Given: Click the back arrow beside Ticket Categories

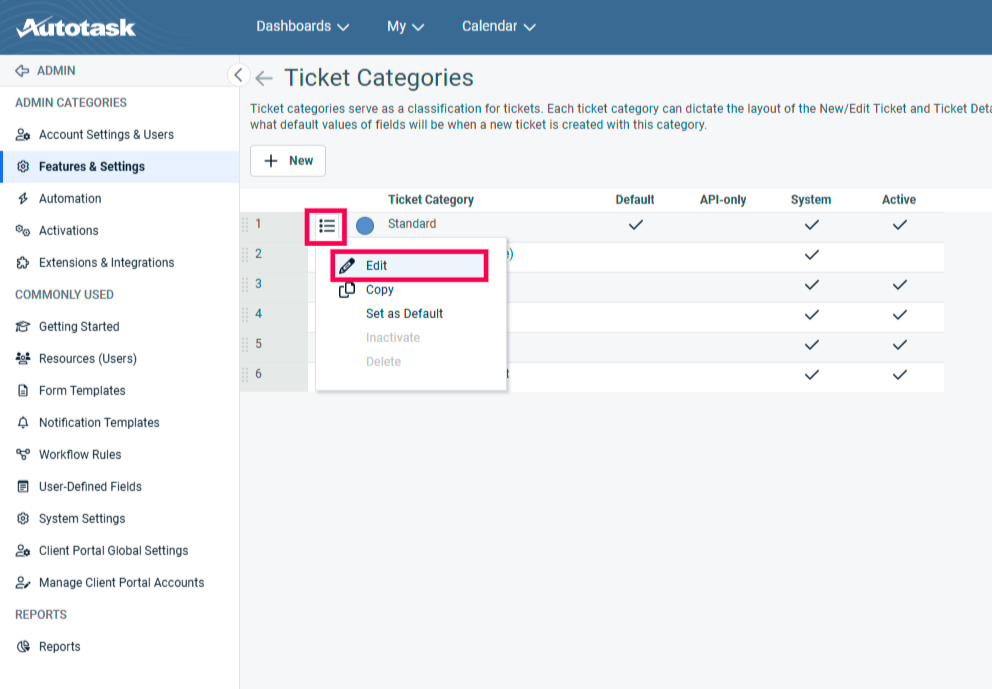Looking at the screenshot, I should tap(264, 79).
